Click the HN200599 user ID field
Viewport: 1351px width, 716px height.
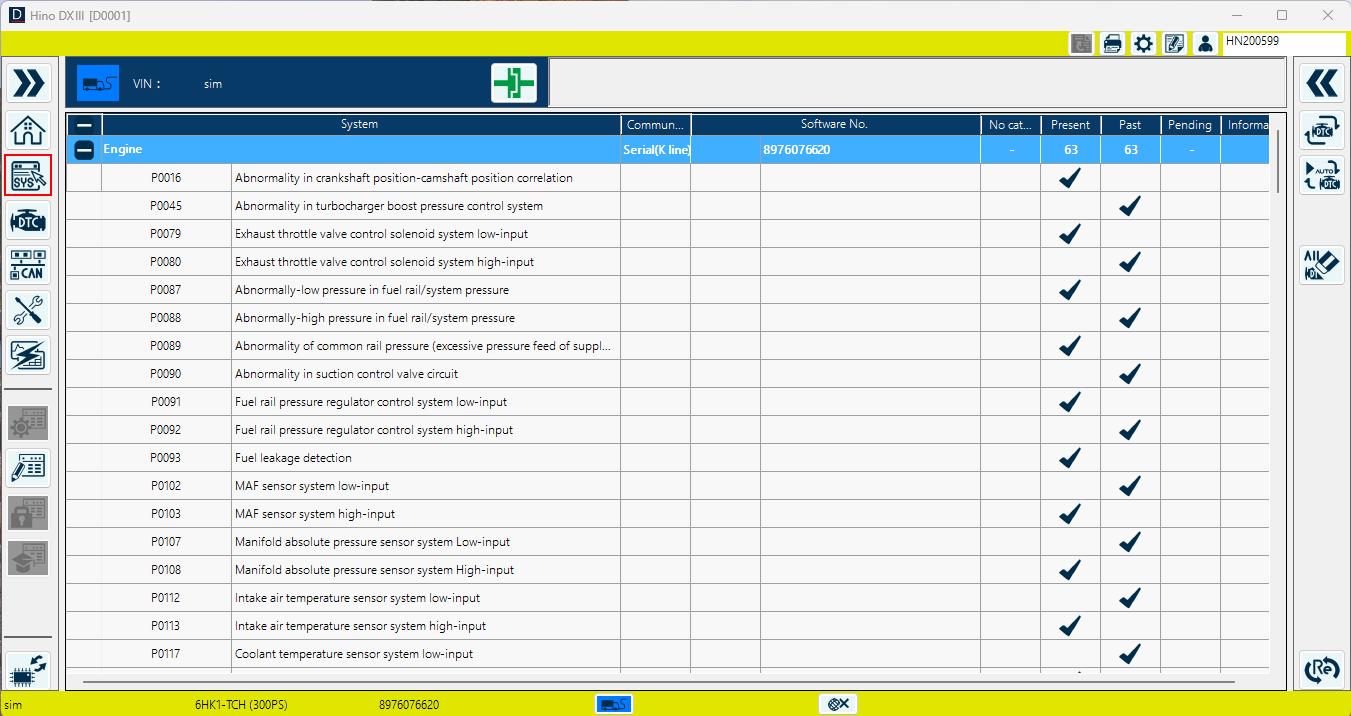tap(1283, 43)
